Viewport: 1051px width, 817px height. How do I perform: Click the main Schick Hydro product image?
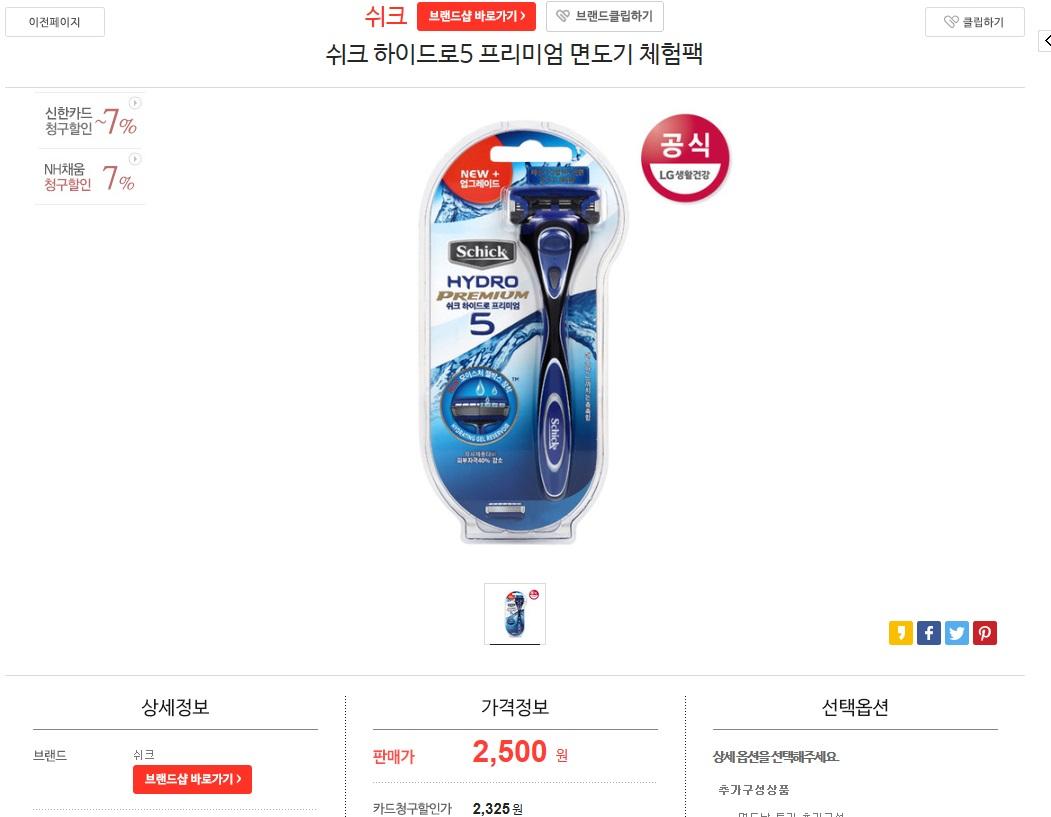pos(515,332)
